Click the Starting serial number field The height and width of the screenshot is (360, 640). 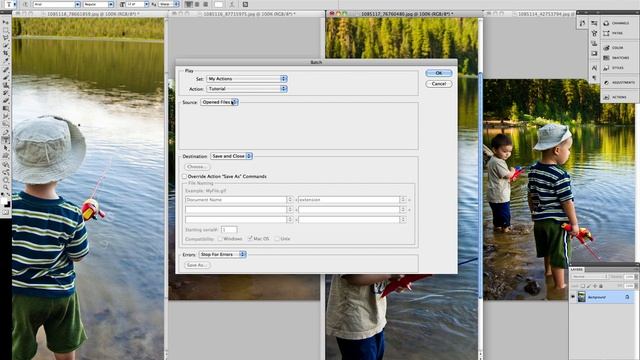coord(229,229)
